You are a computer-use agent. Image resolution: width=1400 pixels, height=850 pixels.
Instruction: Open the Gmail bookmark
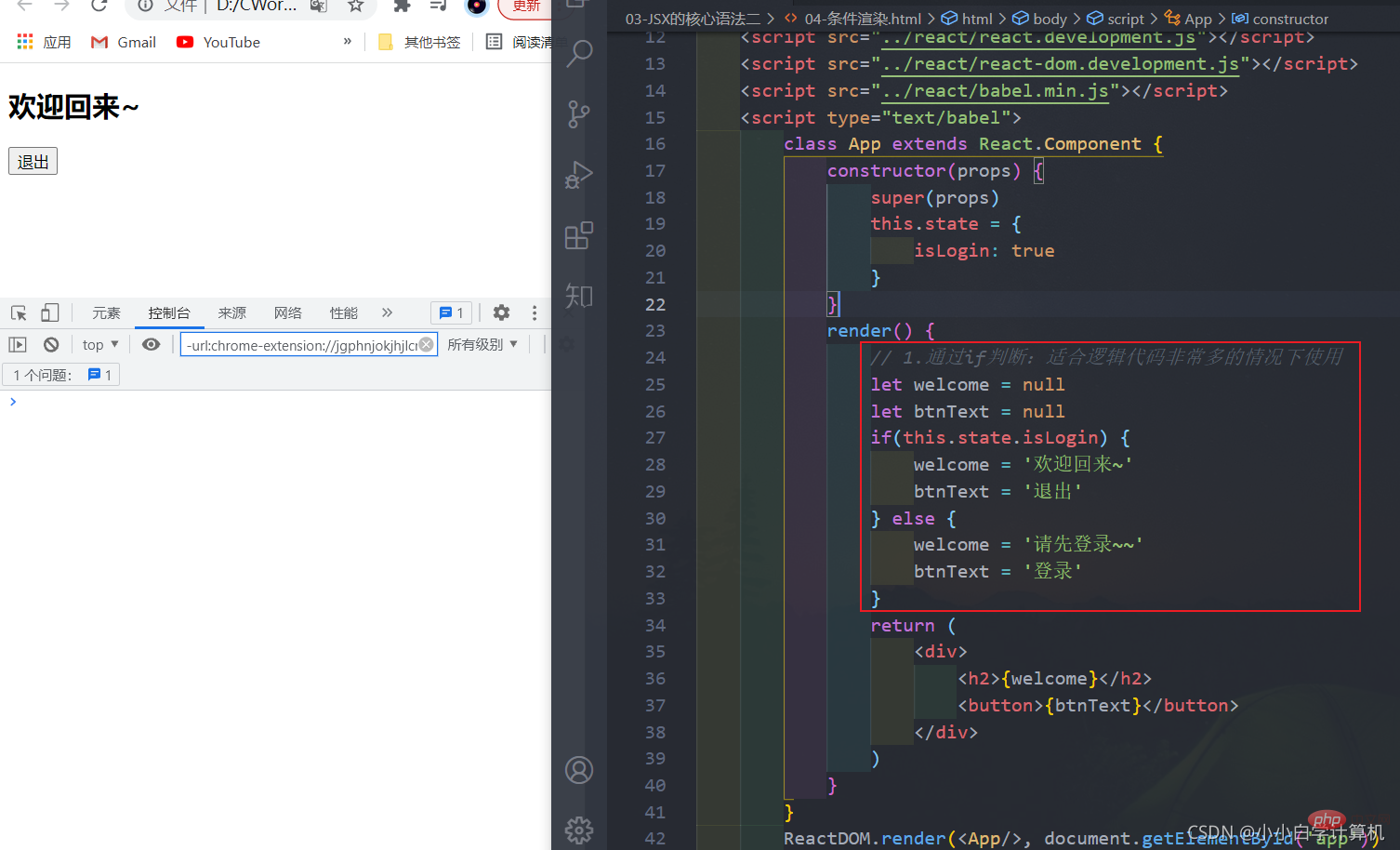click(x=123, y=42)
